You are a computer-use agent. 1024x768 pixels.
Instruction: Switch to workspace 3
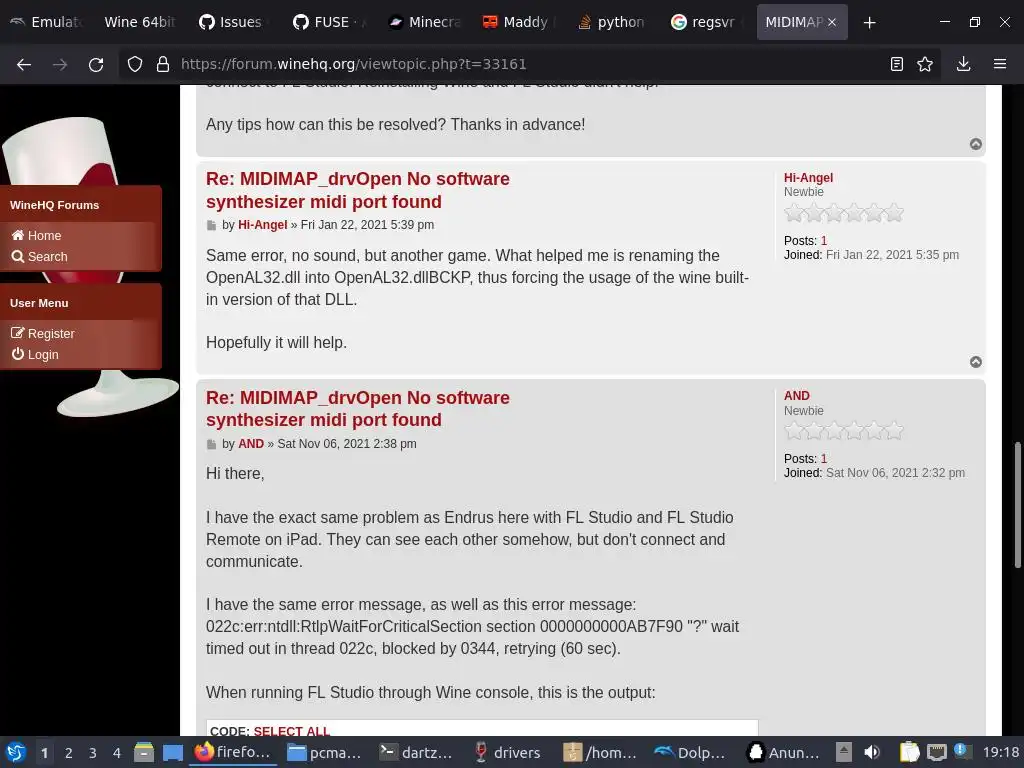click(x=93, y=753)
